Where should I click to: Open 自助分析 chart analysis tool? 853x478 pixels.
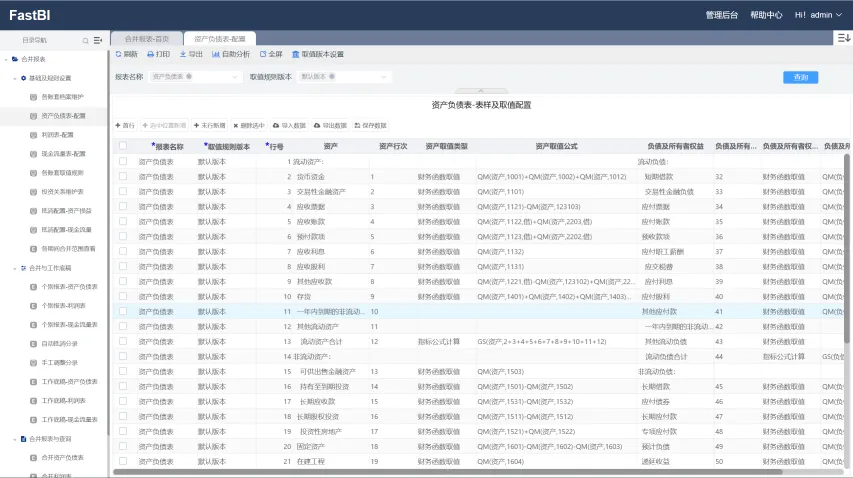(231, 54)
